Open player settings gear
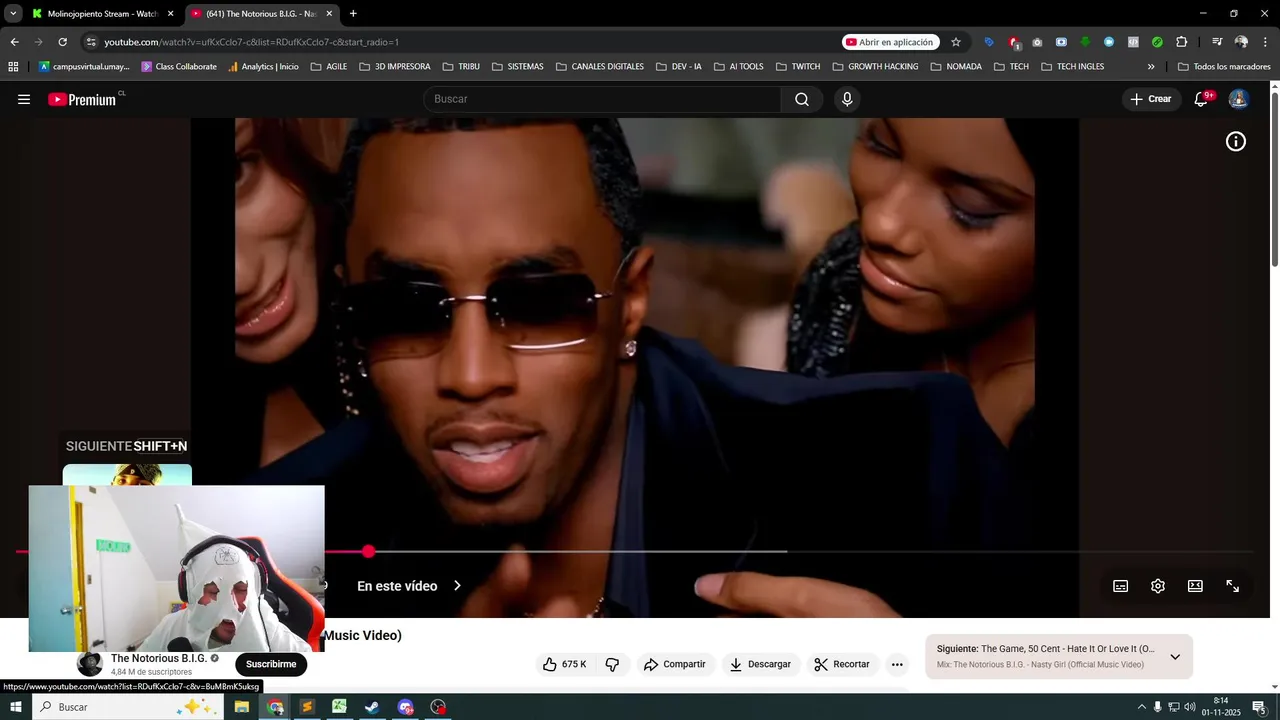 tap(1158, 586)
